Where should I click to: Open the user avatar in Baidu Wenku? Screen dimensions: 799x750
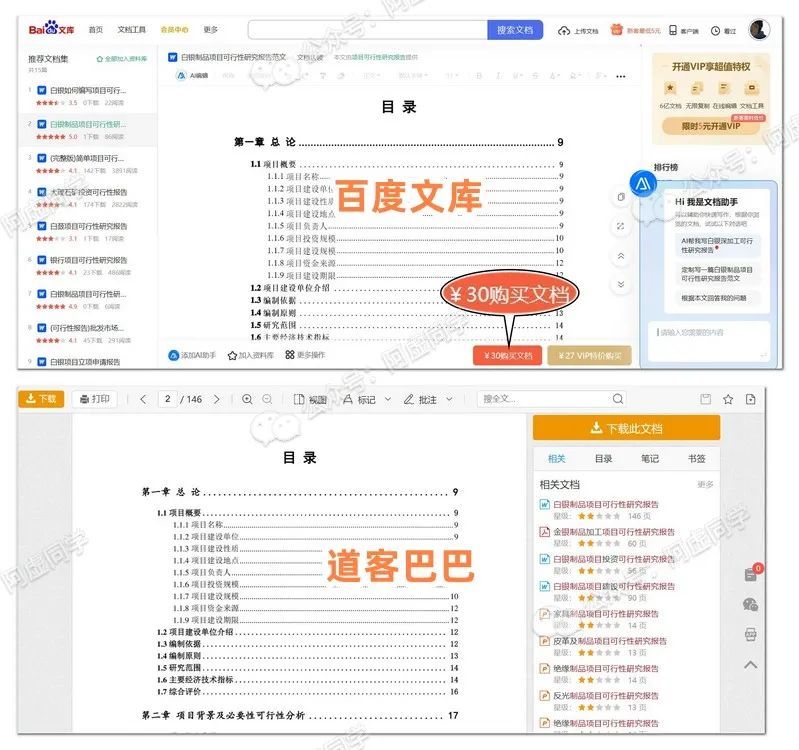click(759, 30)
